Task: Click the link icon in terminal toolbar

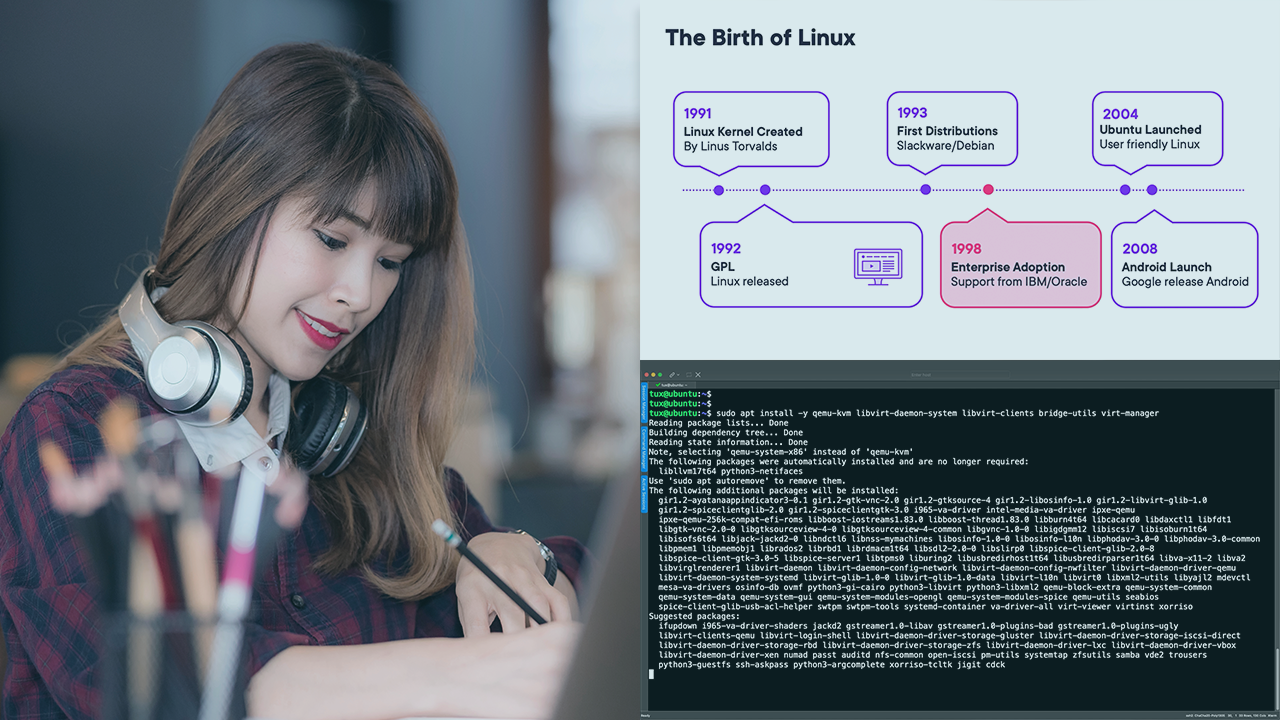Action: 672,375
